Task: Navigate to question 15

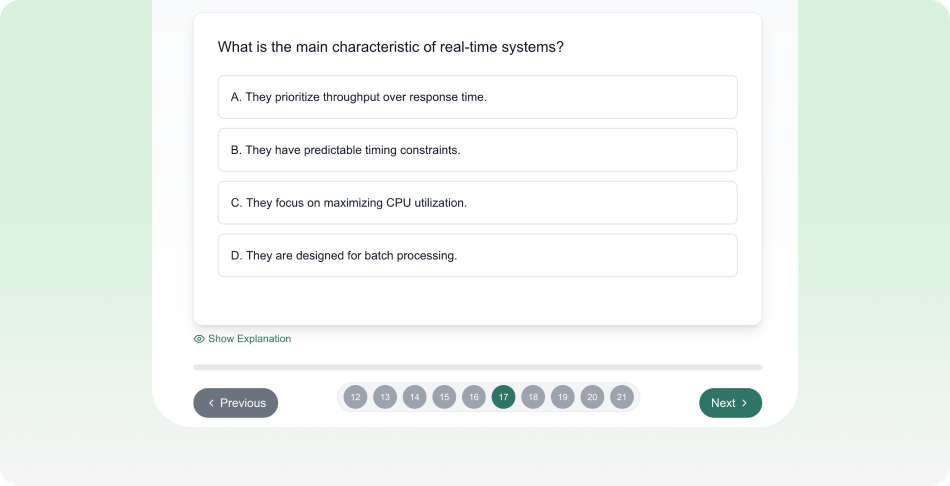Action: pos(444,397)
